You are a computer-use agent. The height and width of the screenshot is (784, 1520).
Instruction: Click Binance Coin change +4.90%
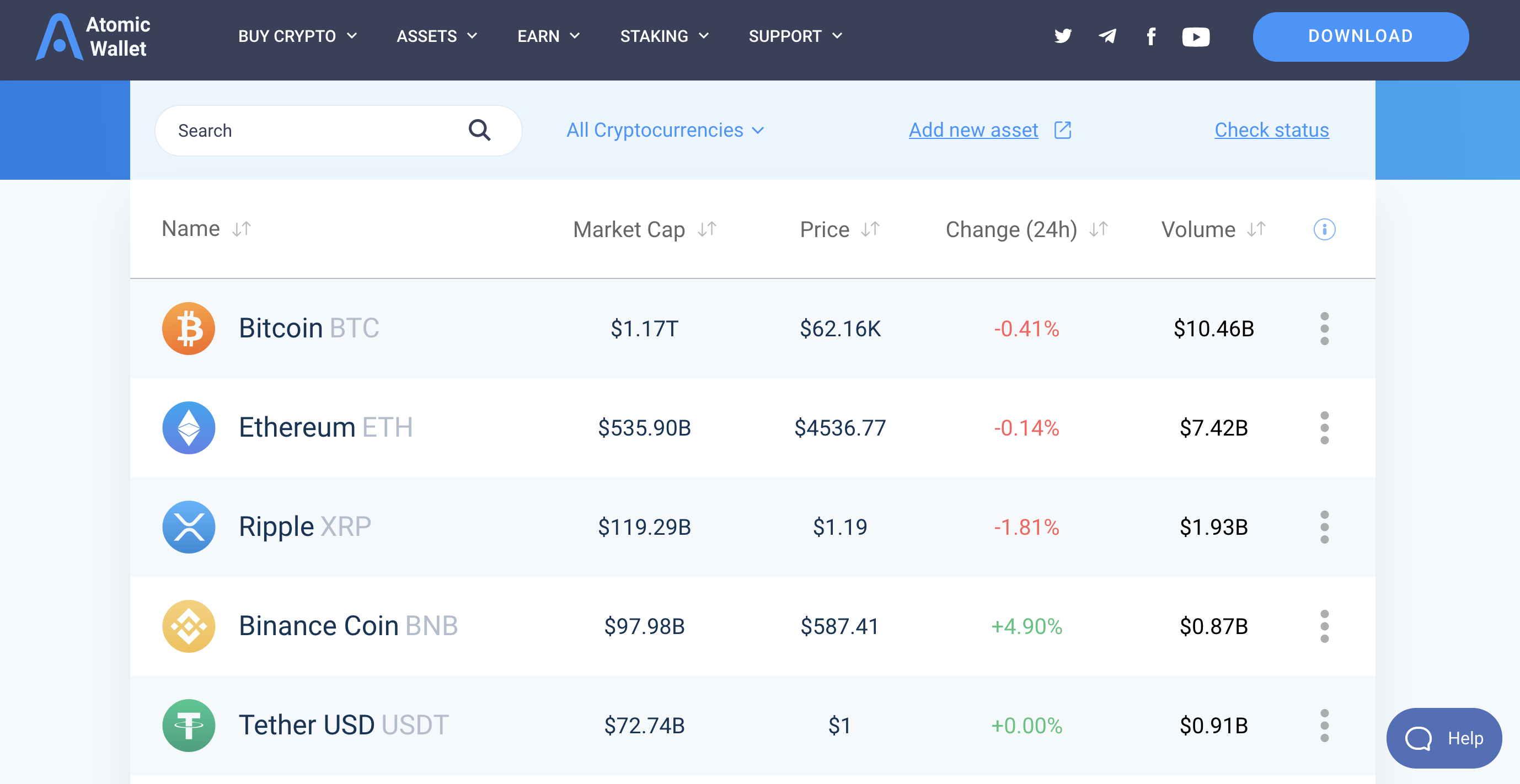1026,625
